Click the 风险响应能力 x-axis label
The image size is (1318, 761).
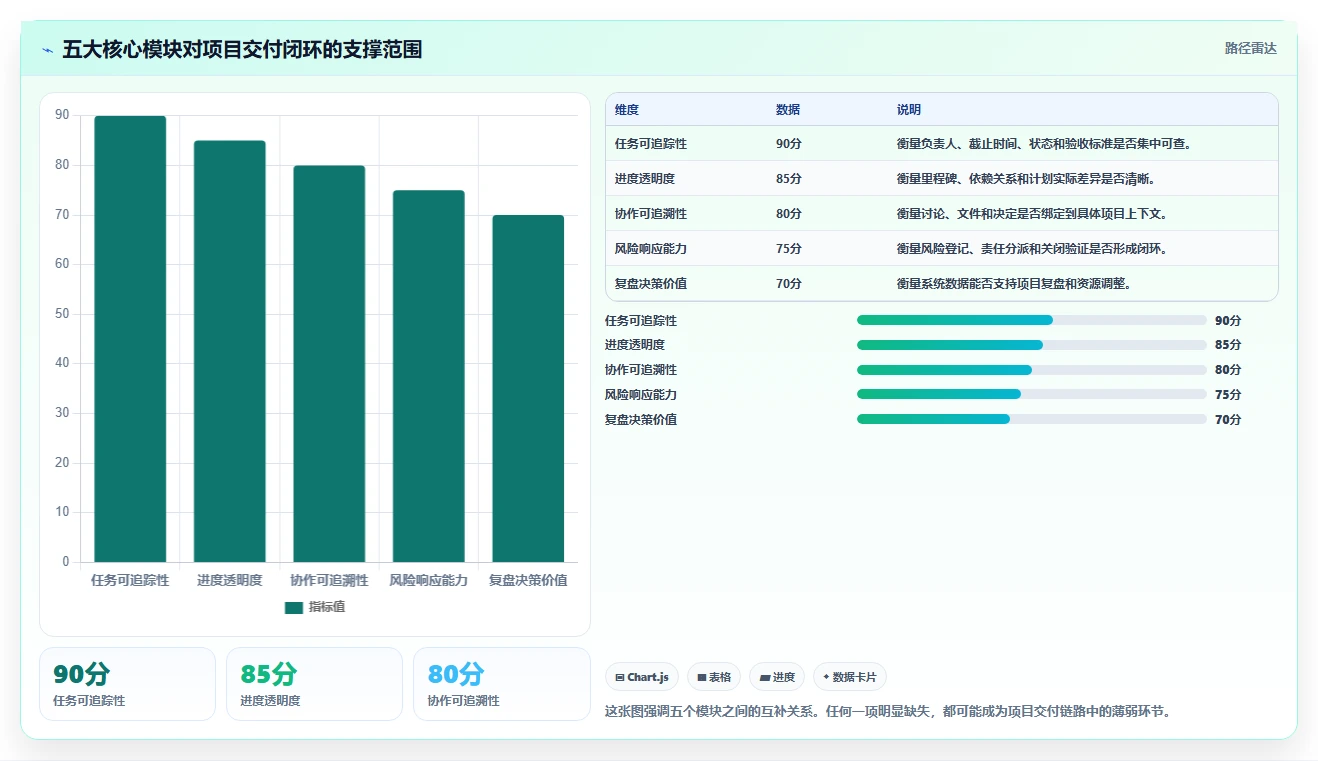428,580
